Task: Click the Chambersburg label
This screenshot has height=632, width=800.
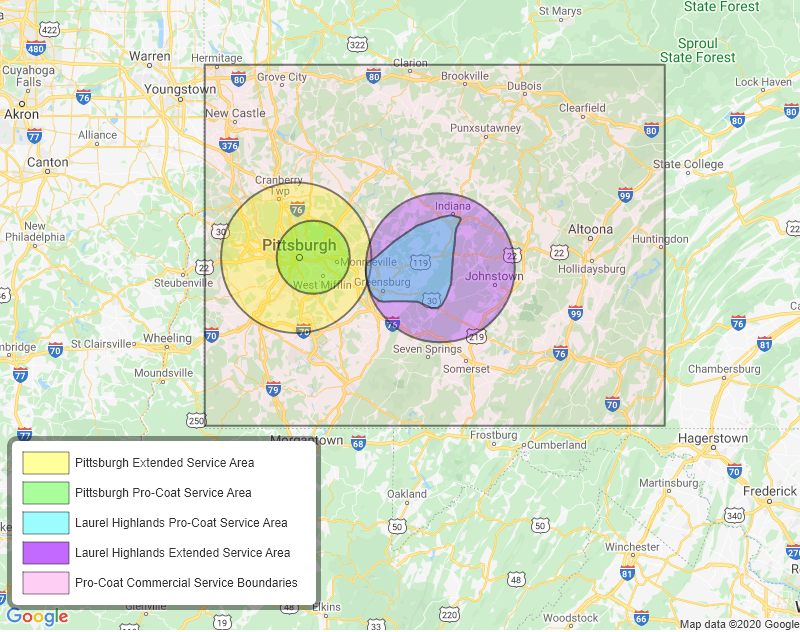Action: pos(724,369)
